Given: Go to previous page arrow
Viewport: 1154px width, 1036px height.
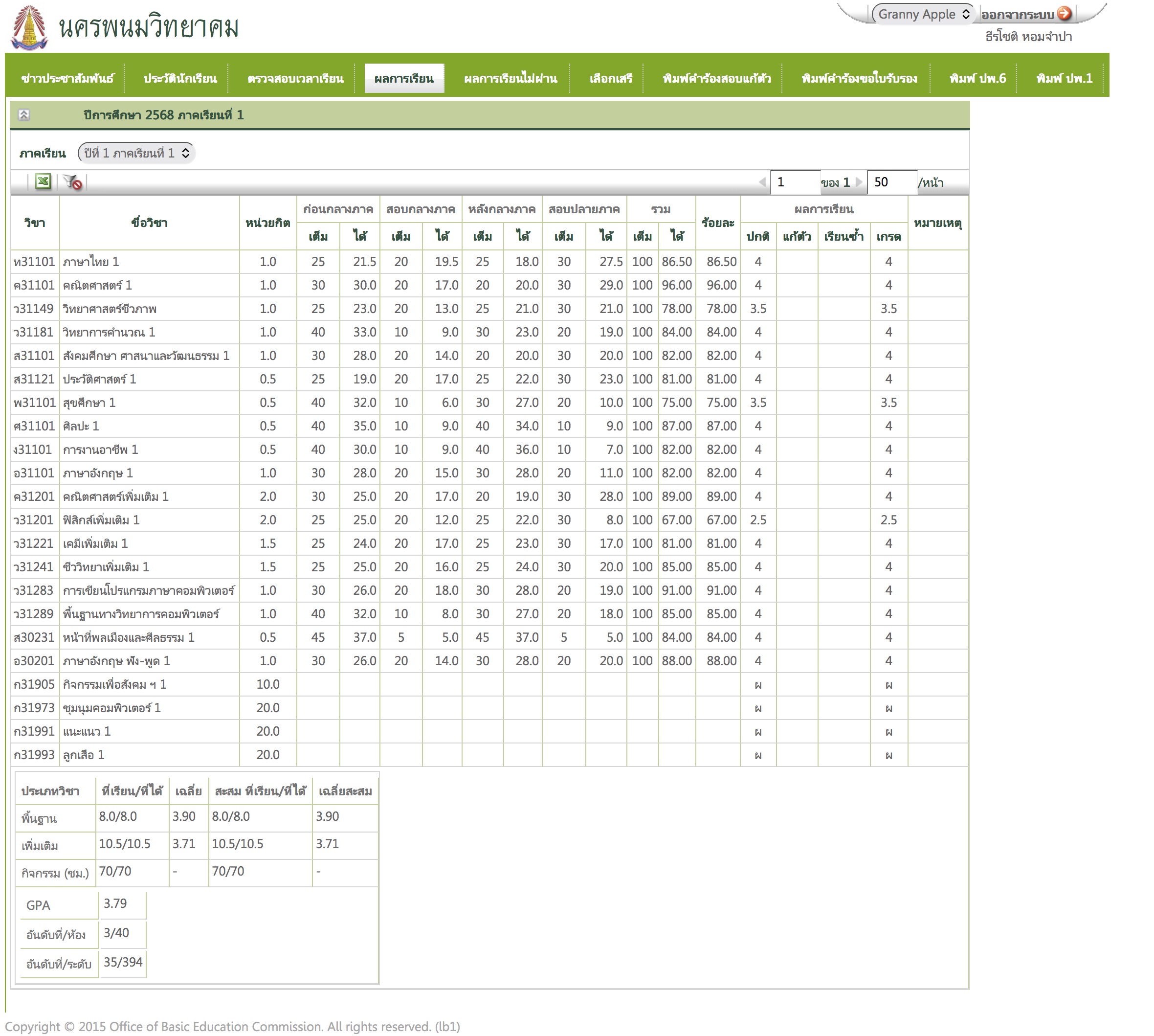Looking at the screenshot, I should pos(762,182).
